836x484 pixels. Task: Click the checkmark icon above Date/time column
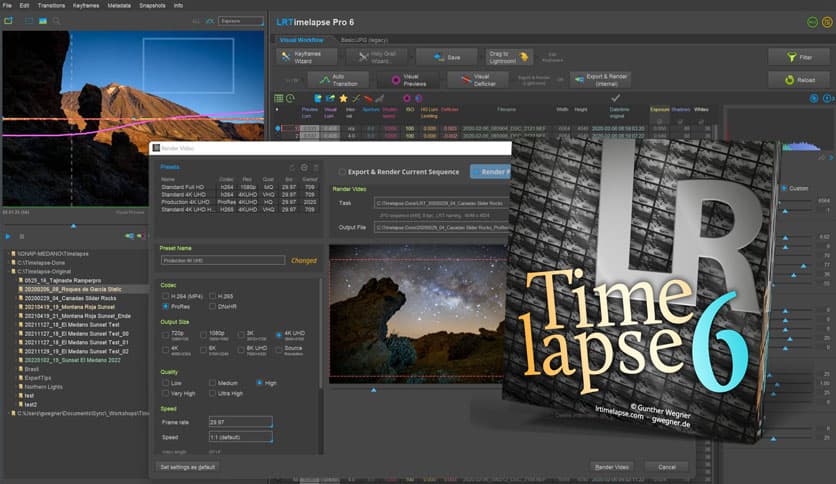[x=615, y=98]
